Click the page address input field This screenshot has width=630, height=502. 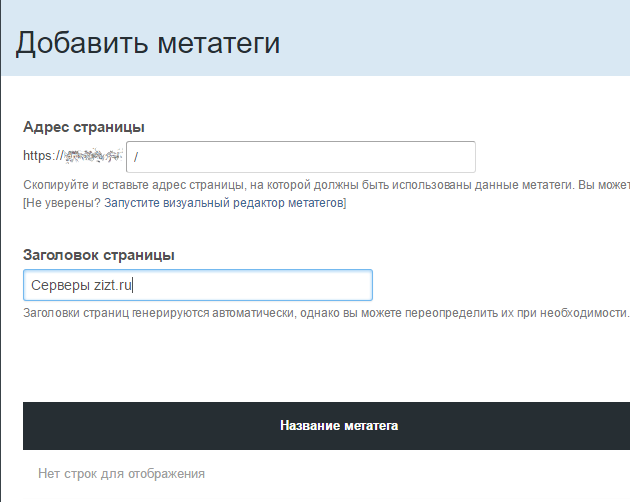pyautogui.click(x=300, y=157)
